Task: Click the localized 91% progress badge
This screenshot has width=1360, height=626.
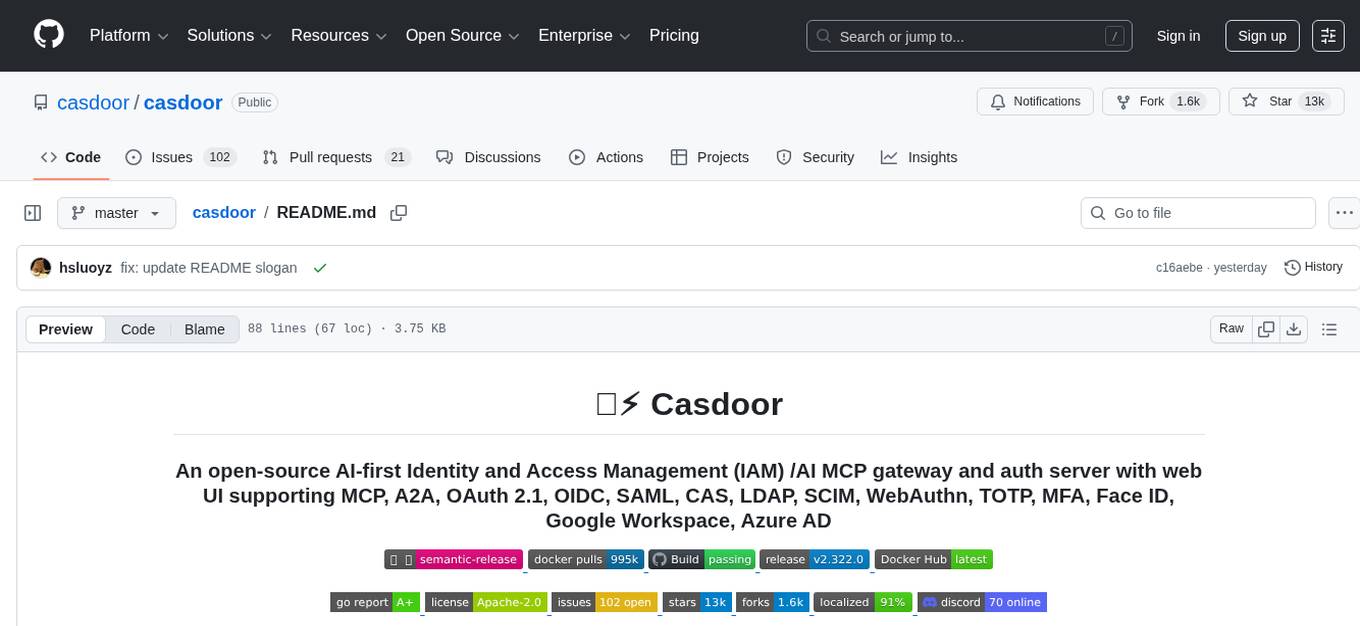Action: coord(862,602)
